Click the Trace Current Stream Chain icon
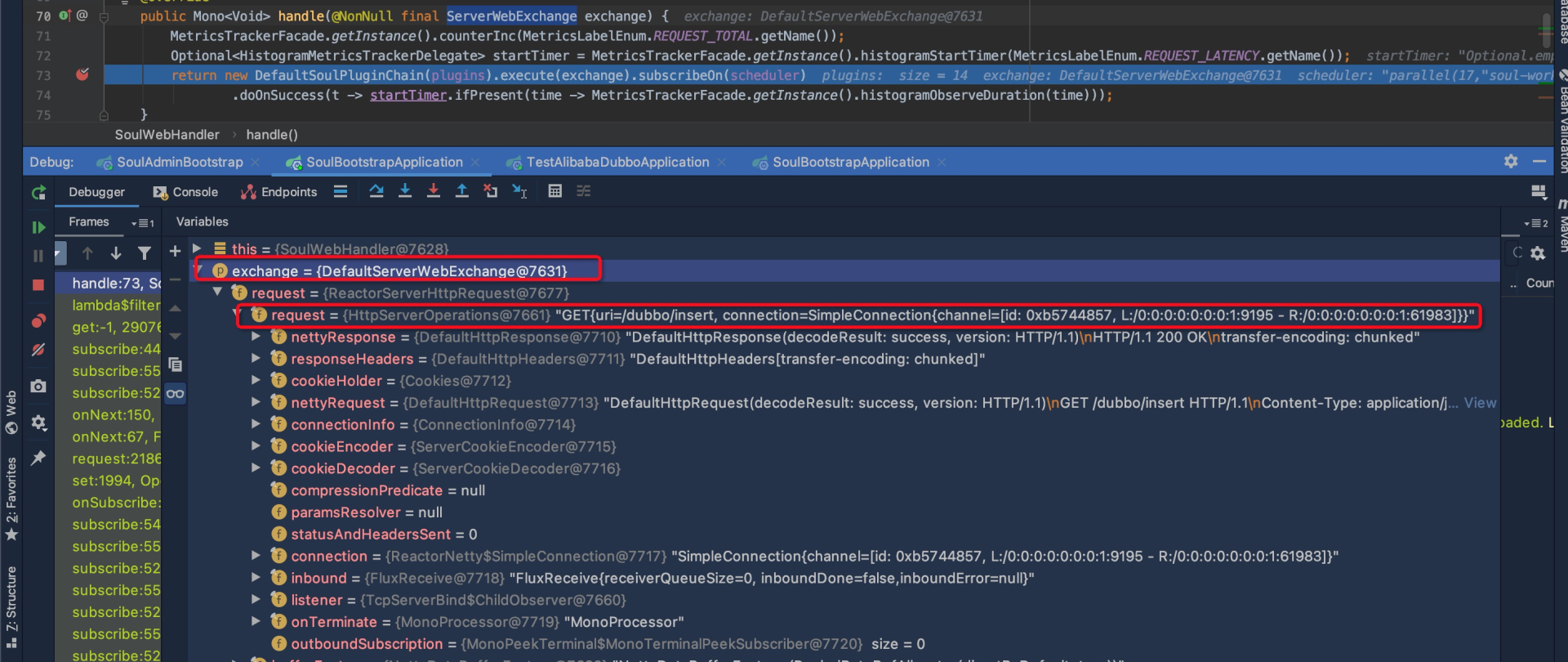 pyautogui.click(x=584, y=191)
